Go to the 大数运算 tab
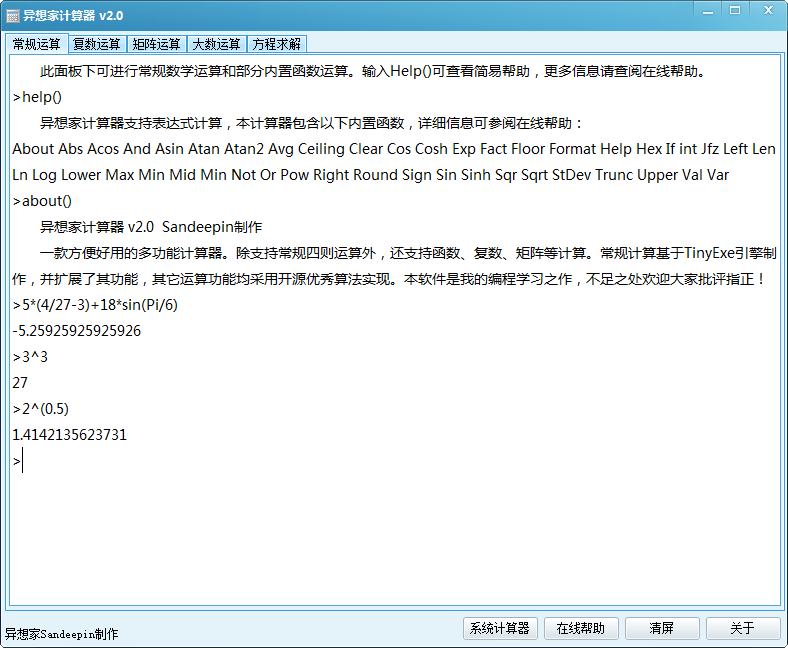 point(216,44)
